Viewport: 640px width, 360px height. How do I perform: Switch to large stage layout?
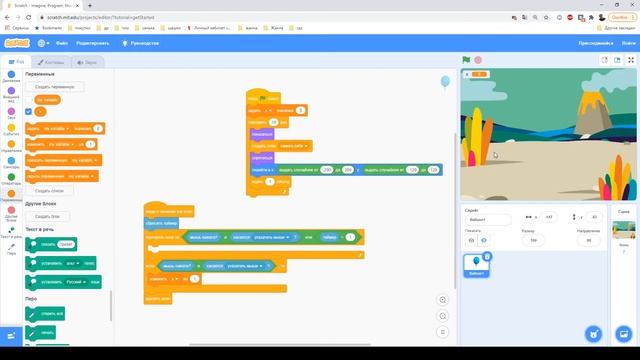point(617,60)
